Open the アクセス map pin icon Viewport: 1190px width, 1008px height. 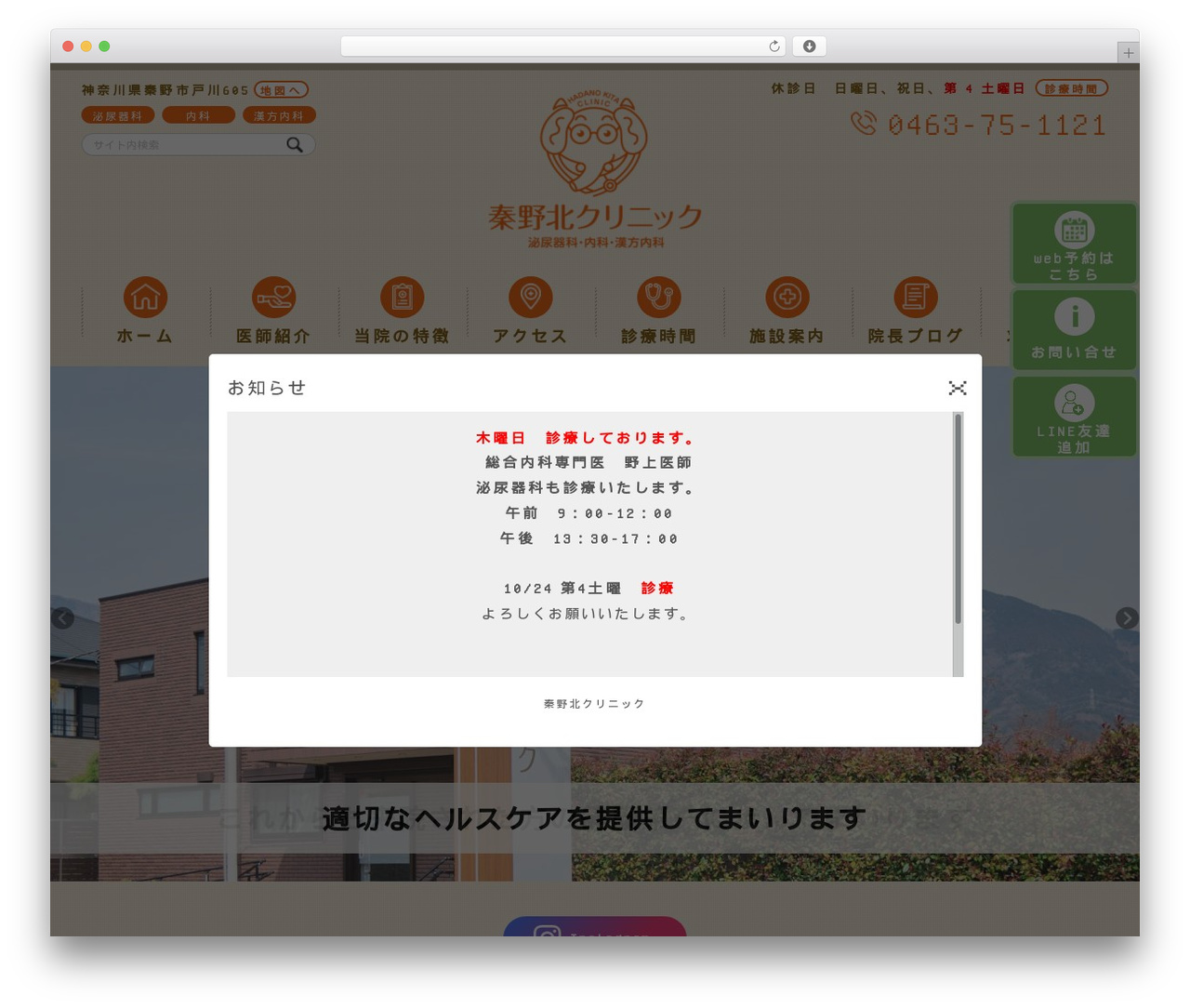(530, 298)
